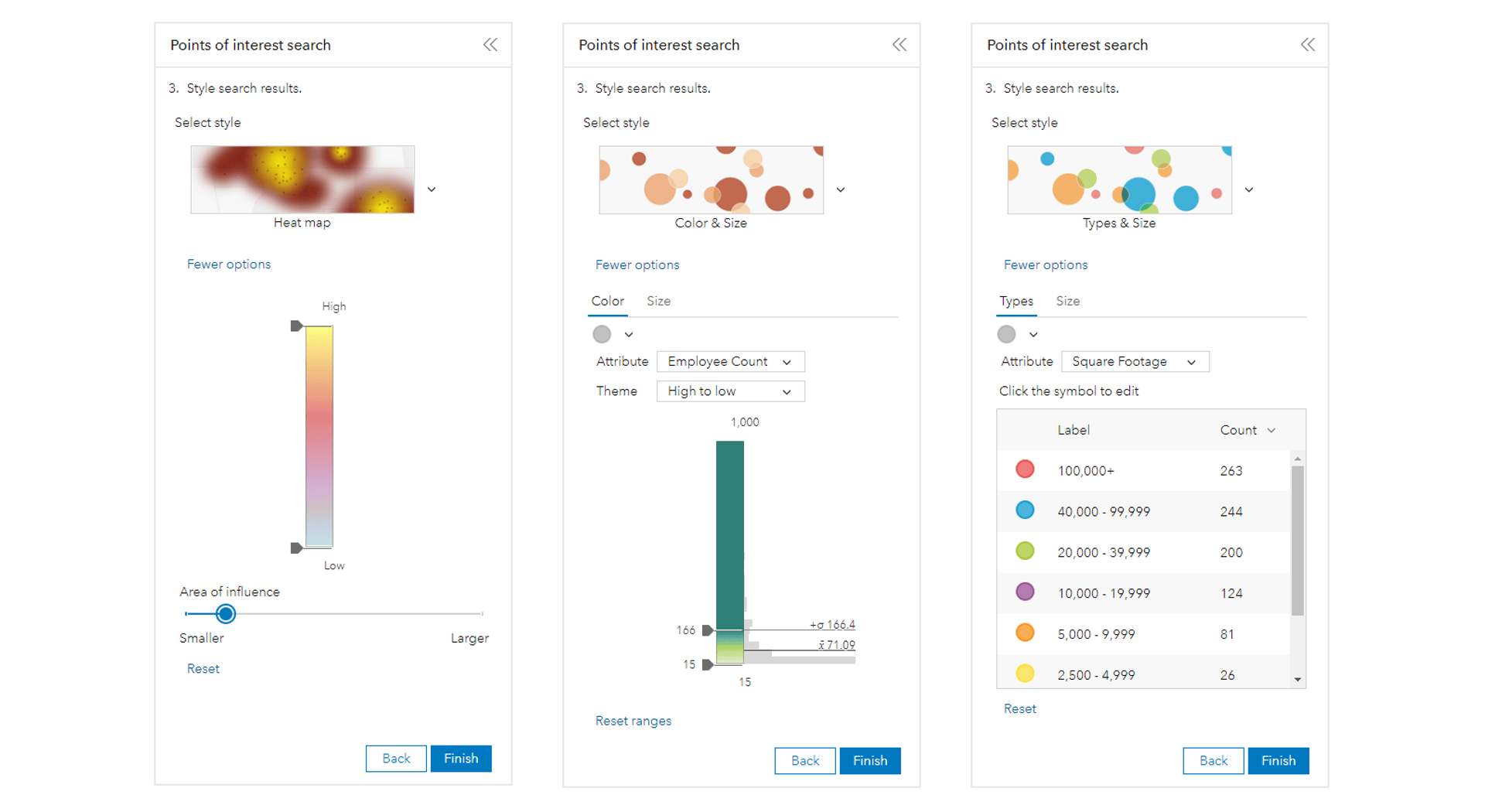Screen dimensions: 1485x812
Task: Click the green 20,000 - 39,999 symbol
Action: [1025, 551]
